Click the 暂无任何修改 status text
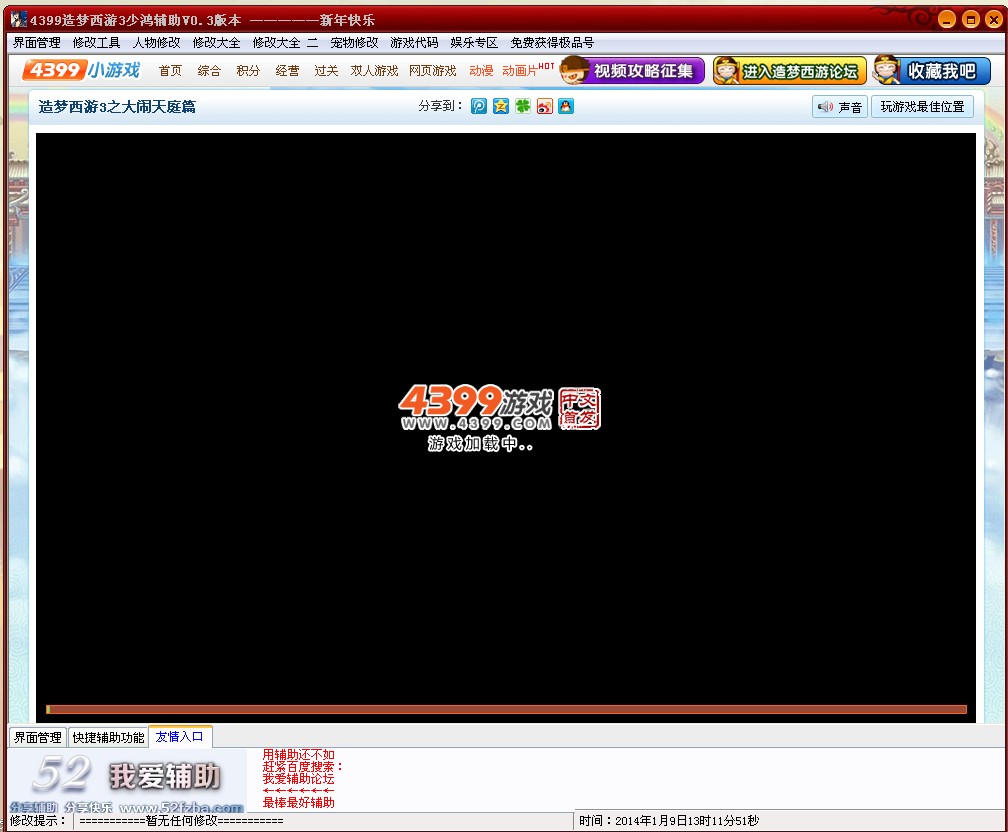This screenshot has width=1008, height=832. pos(181,821)
